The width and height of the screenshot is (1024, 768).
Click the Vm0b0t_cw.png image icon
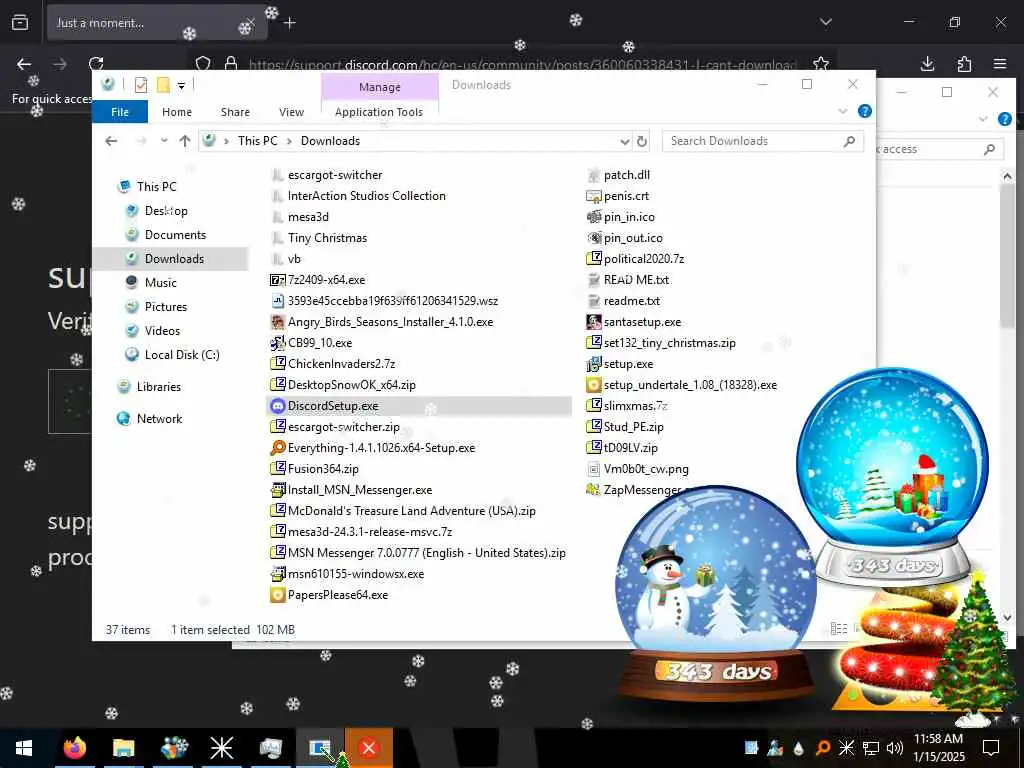tap(594, 468)
